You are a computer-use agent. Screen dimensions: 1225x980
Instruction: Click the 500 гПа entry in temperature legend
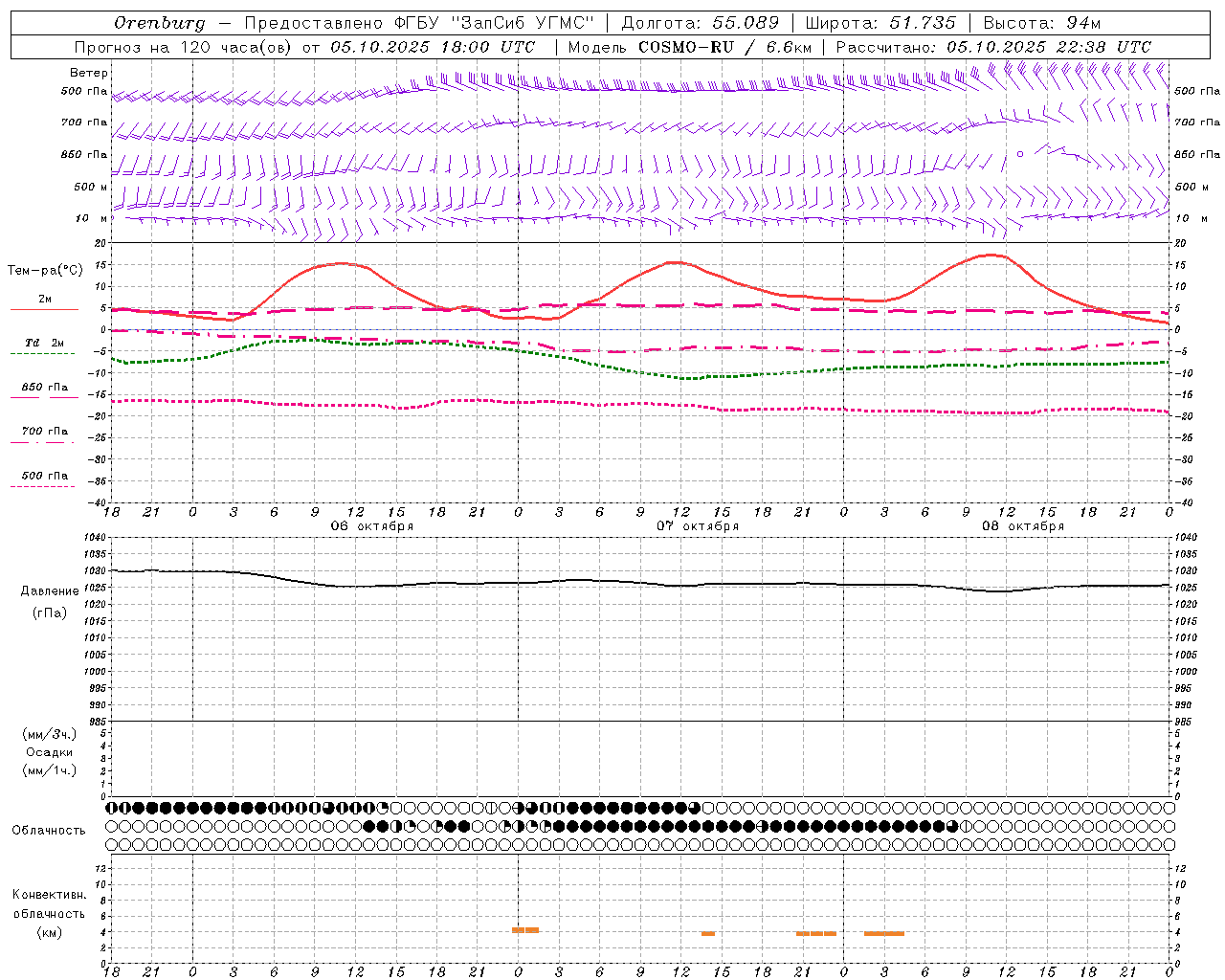45,475
